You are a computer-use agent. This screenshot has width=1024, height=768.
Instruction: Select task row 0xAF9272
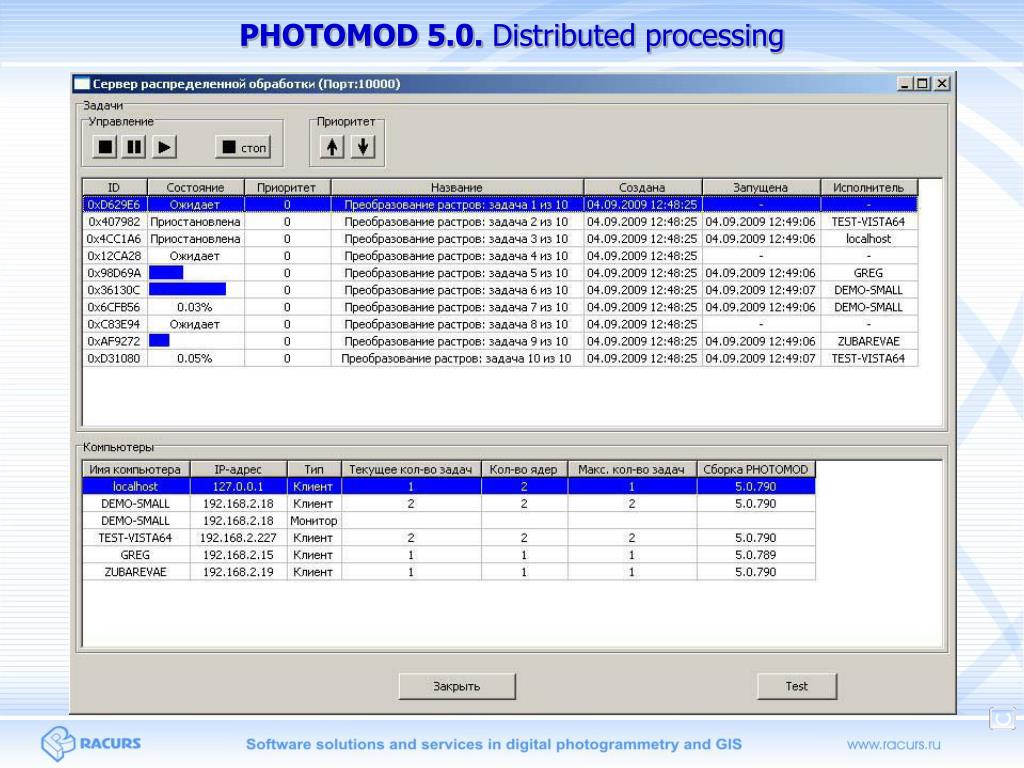pyautogui.click(x=500, y=341)
